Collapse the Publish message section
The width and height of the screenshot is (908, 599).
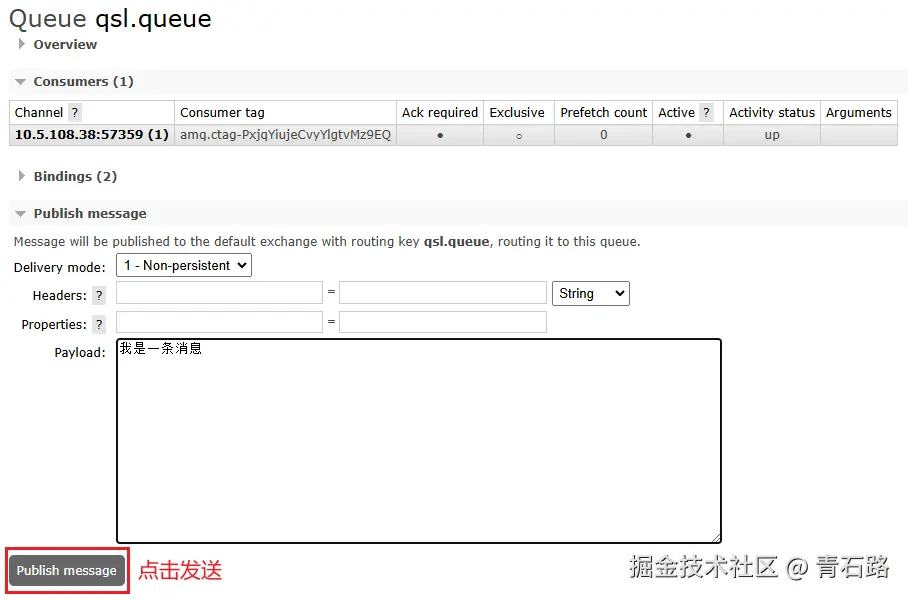click(90, 213)
